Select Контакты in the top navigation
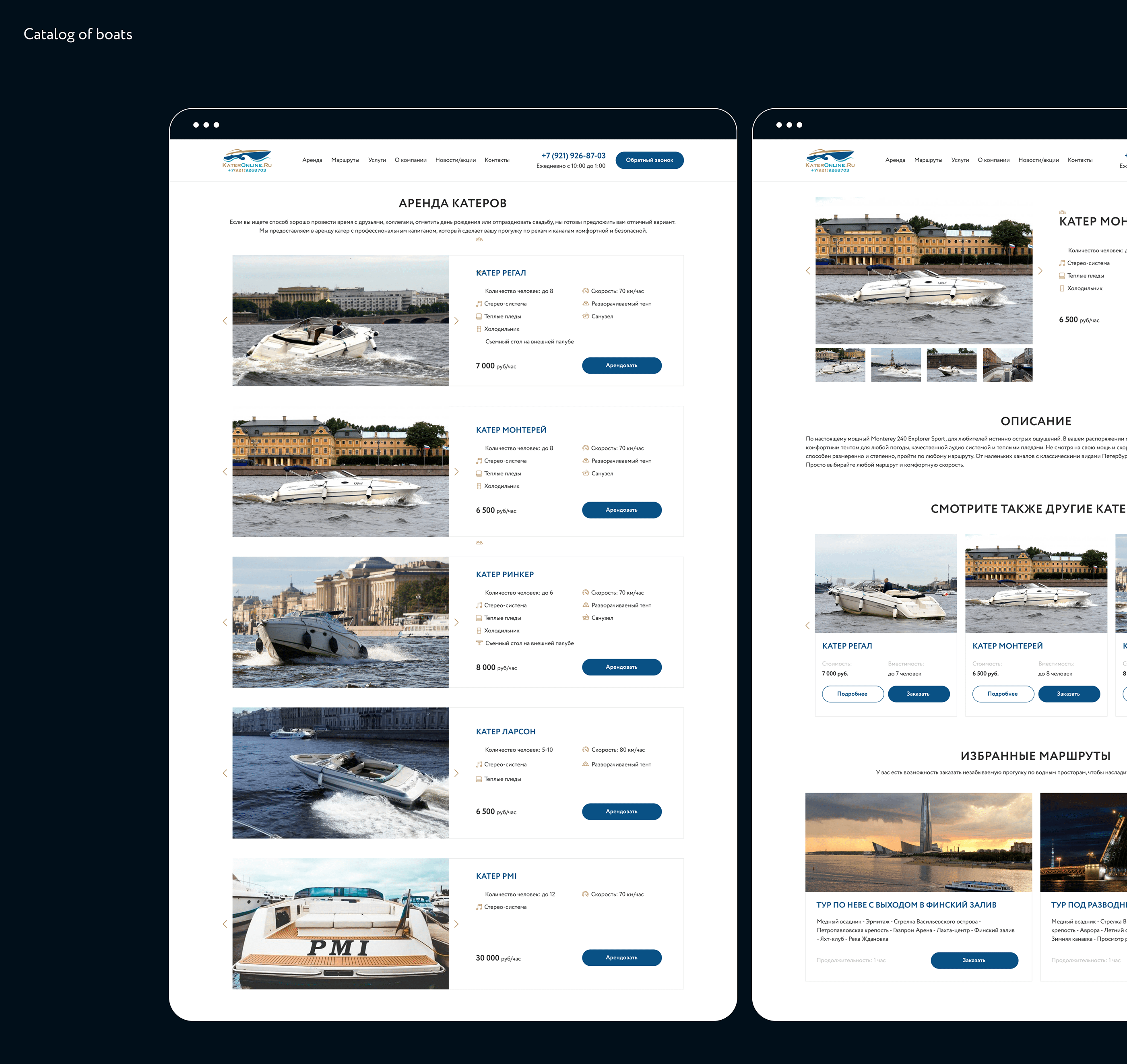This screenshot has width=1127, height=1064. click(x=497, y=160)
